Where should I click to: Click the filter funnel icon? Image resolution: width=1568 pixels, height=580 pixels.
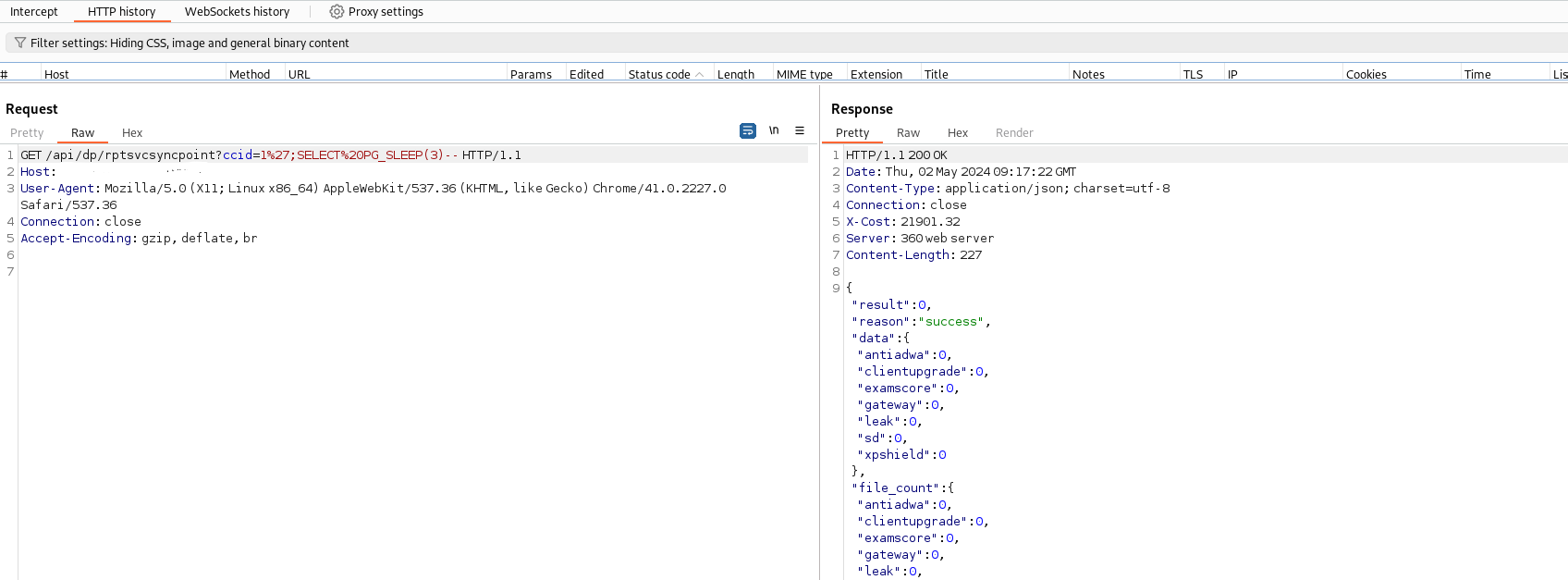(x=20, y=43)
